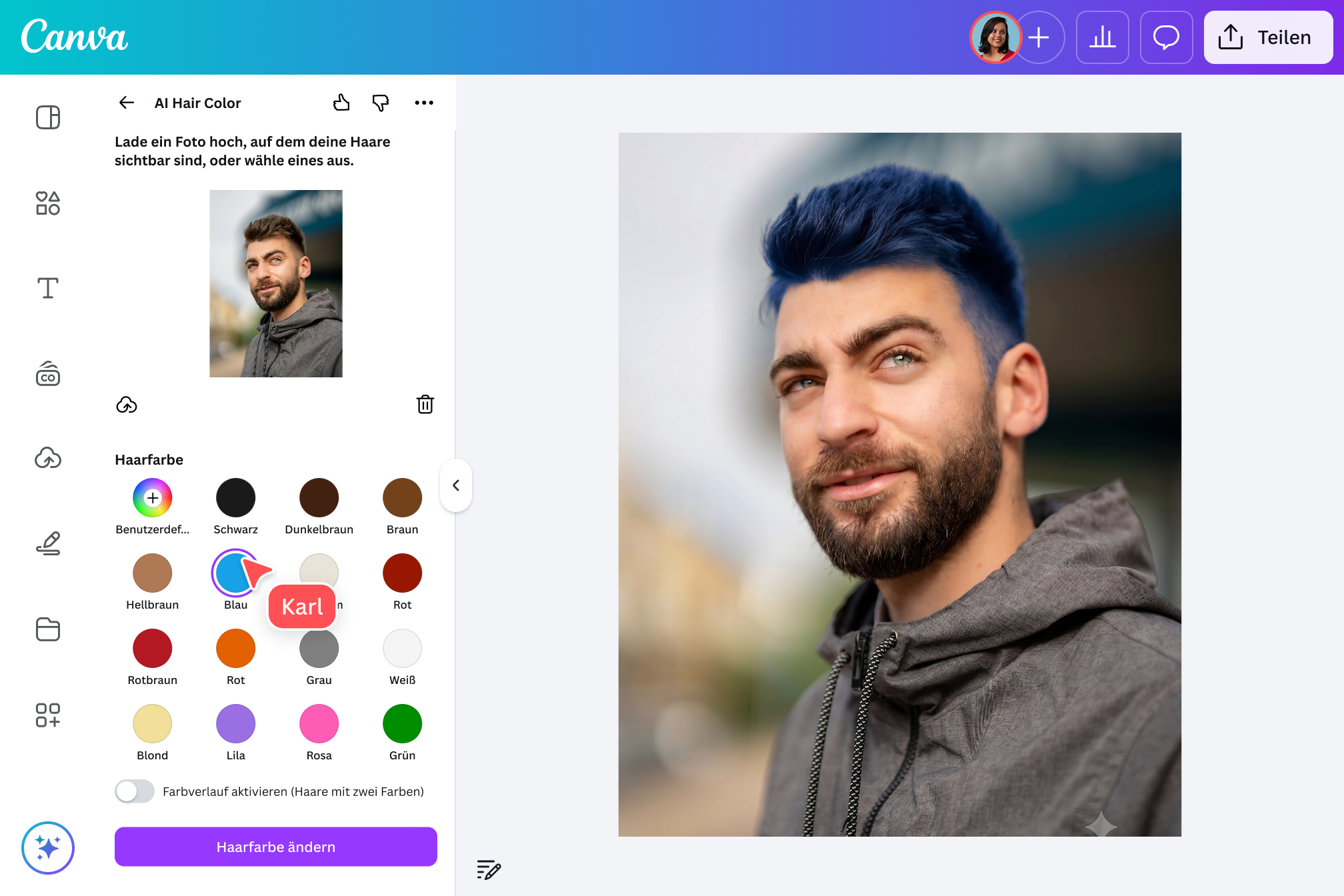
Task: Open the Elements shapes sidebar icon
Action: click(x=48, y=203)
